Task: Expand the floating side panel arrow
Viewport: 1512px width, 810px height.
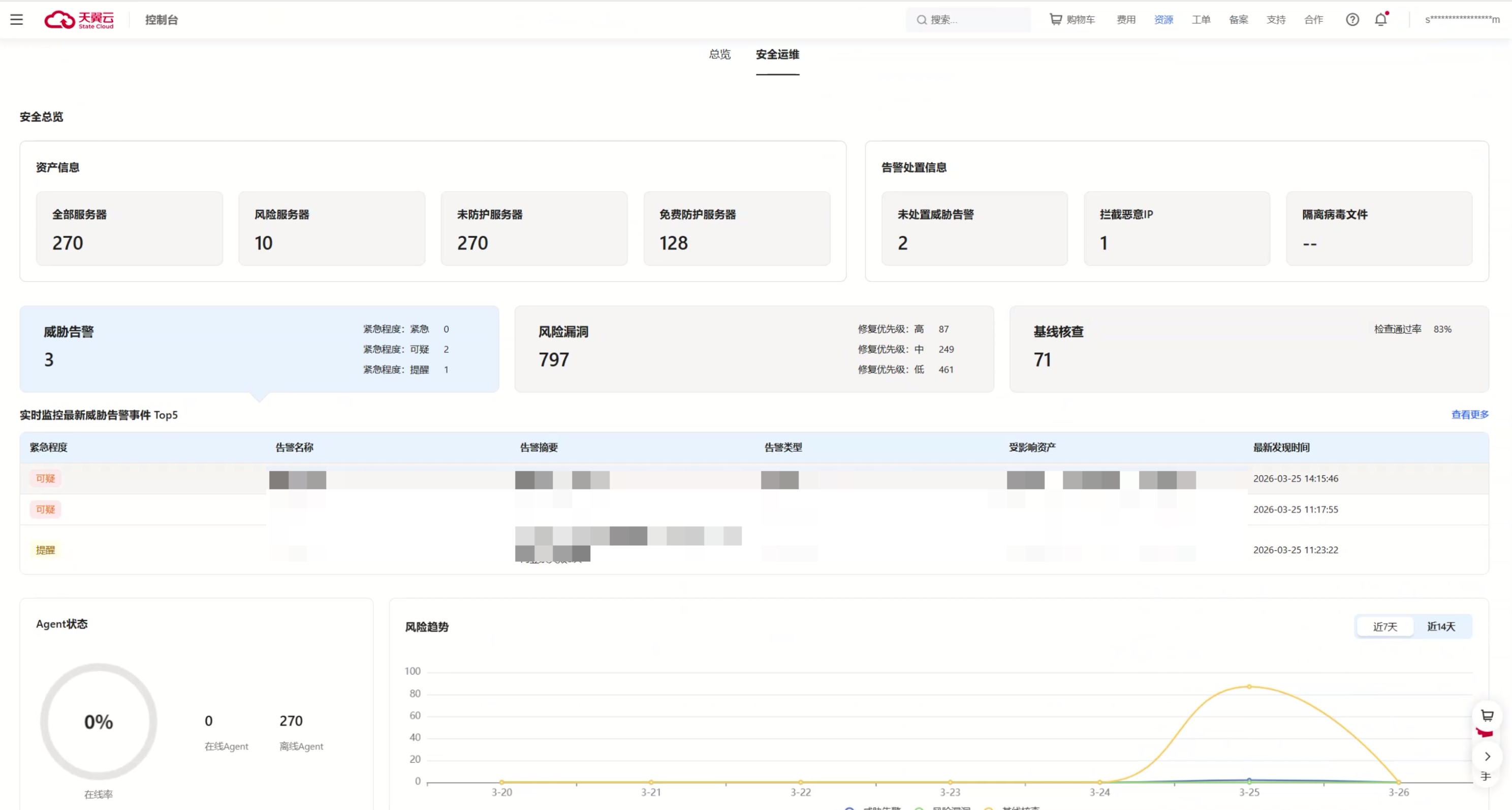Action: coord(1487,756)
